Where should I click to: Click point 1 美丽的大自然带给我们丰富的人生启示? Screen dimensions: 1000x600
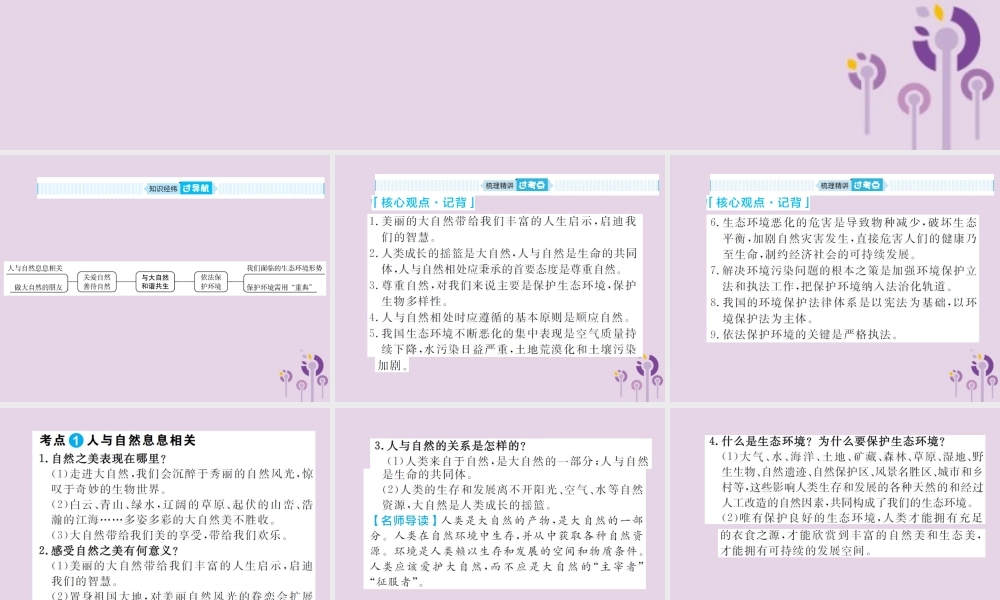point(503,229)
